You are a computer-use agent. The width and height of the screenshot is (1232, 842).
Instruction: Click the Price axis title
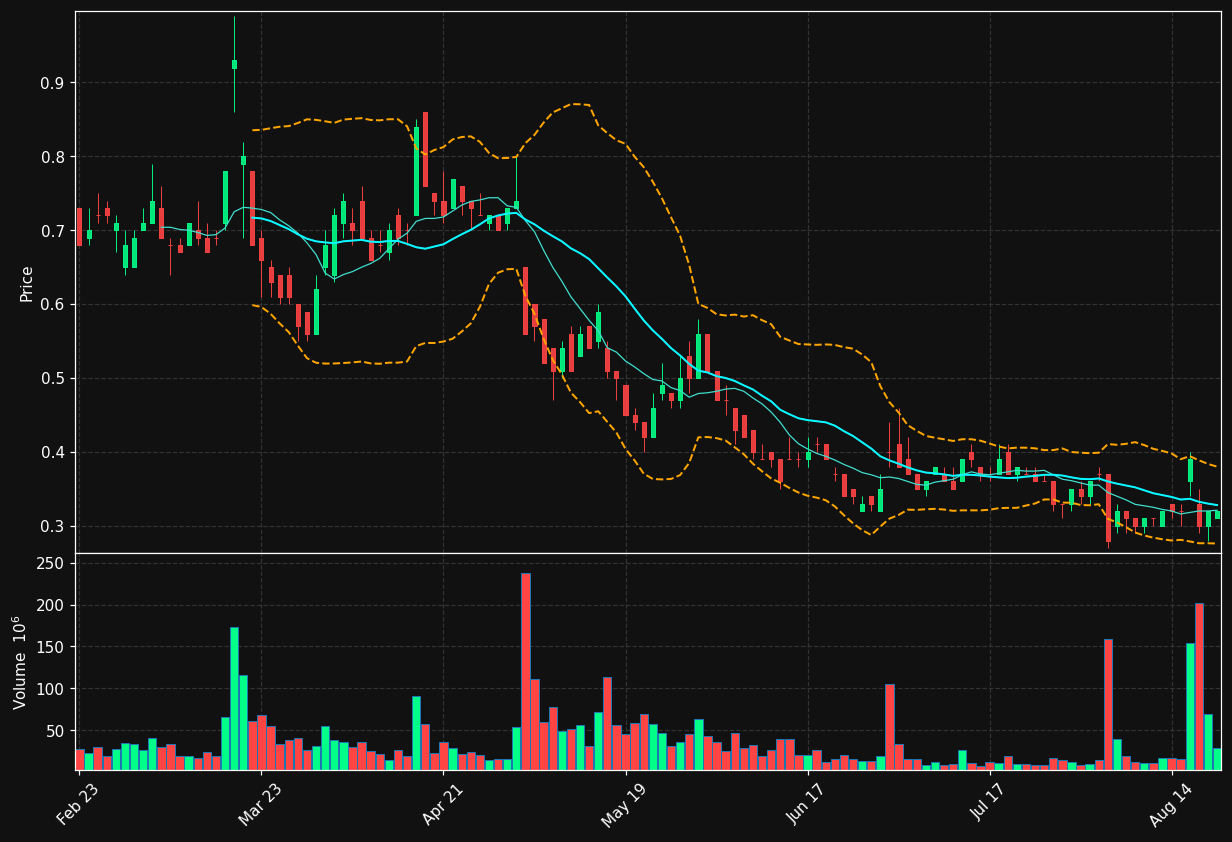[27, 283]
